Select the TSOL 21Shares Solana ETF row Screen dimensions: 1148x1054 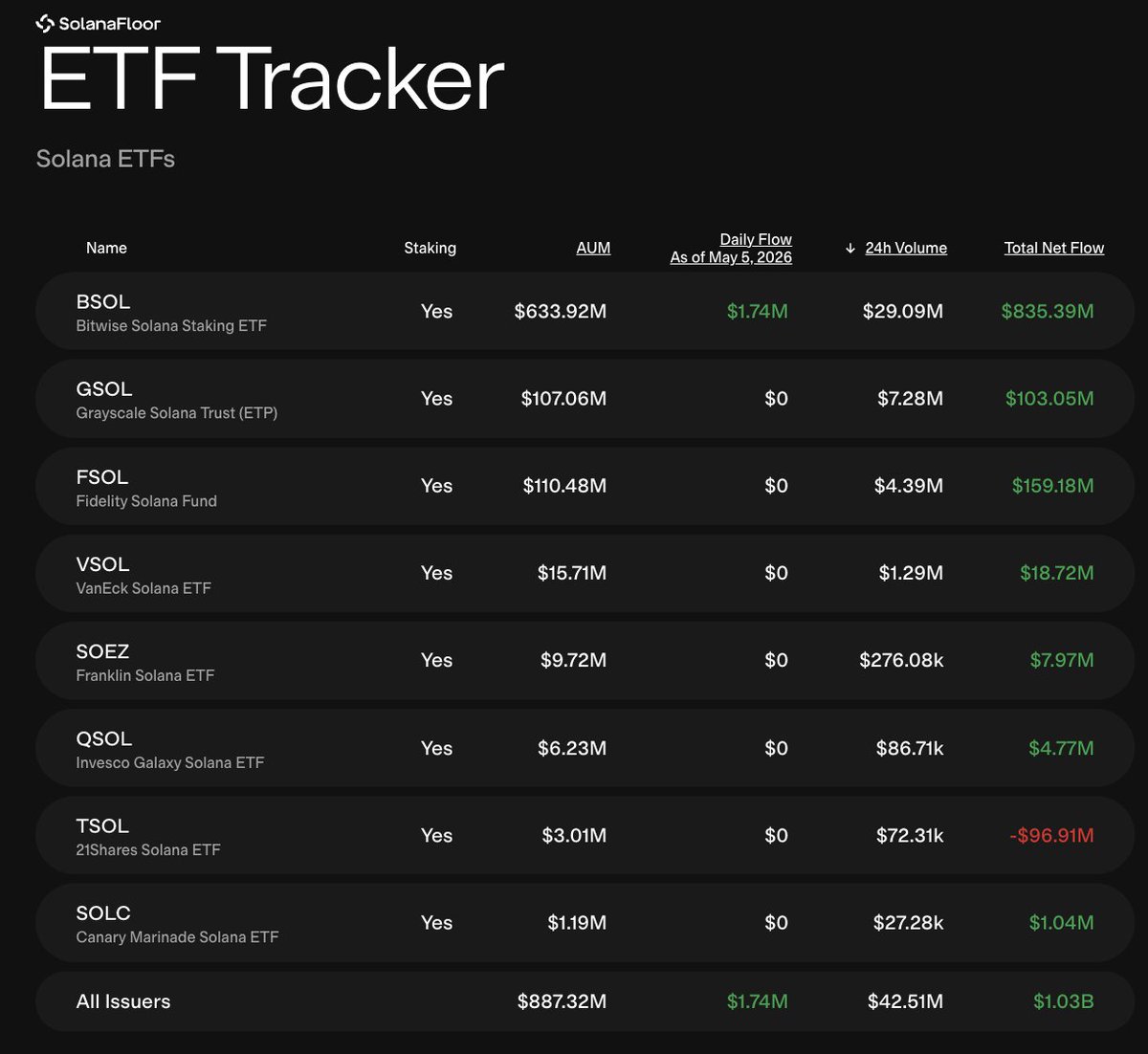(585, 836)
